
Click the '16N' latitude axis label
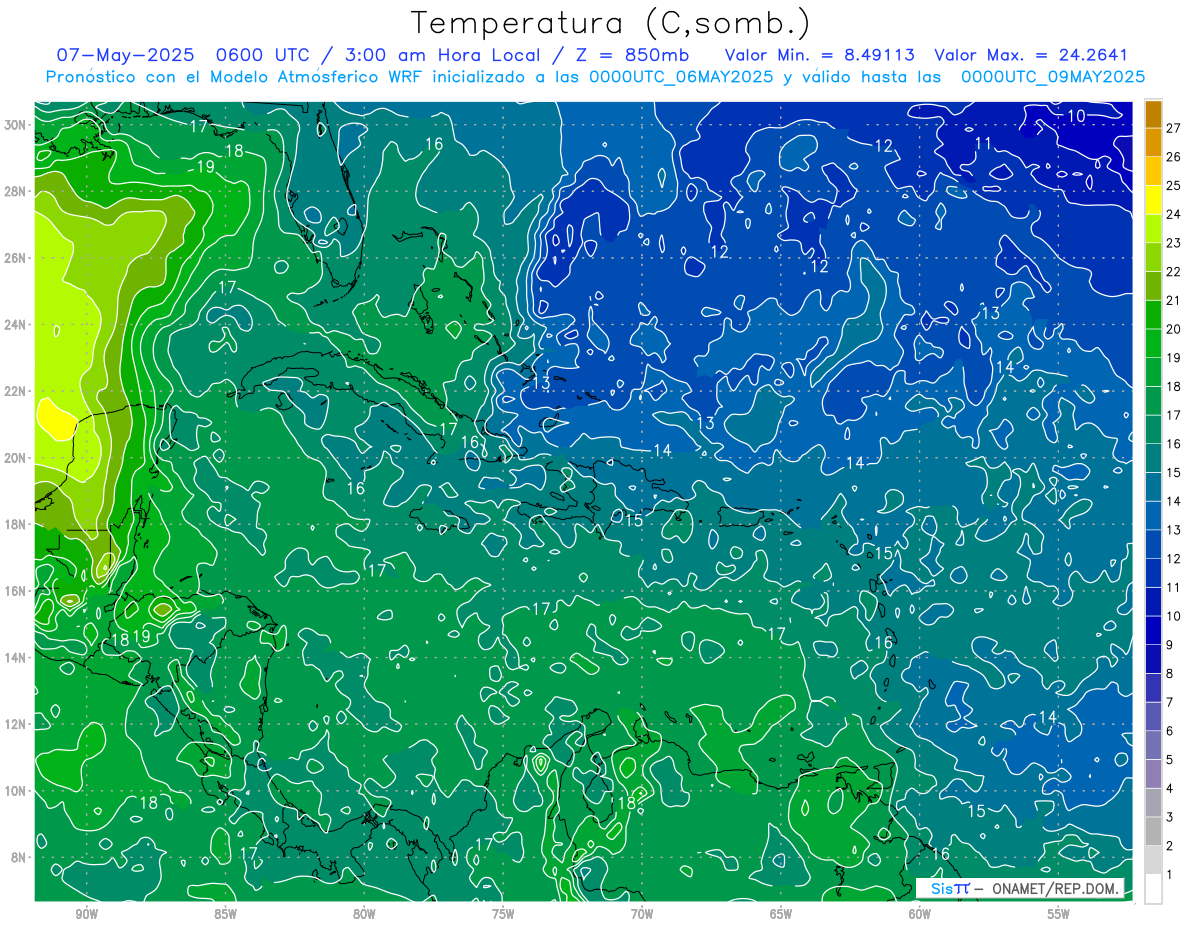pos(15,591)
